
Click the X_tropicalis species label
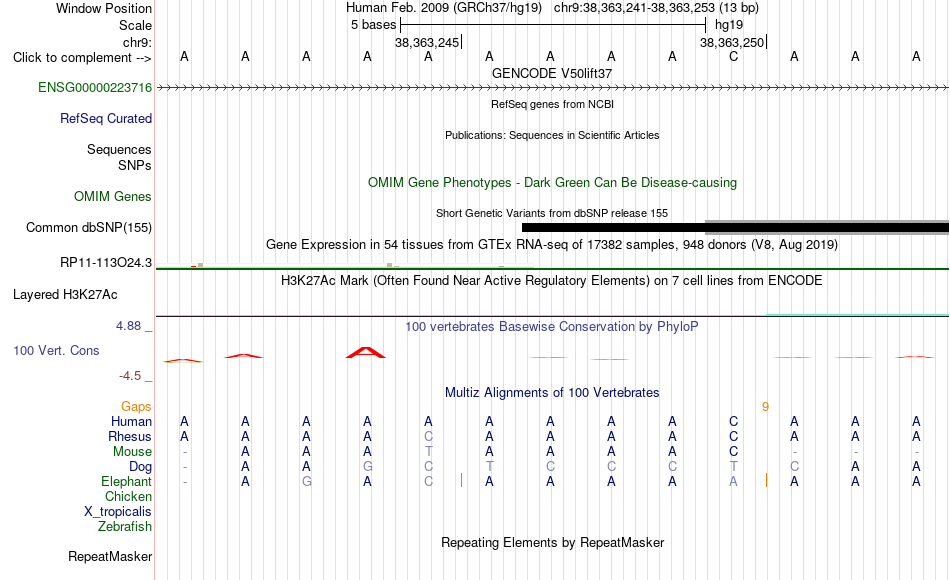pyautogui.click(x=118, y=512)
